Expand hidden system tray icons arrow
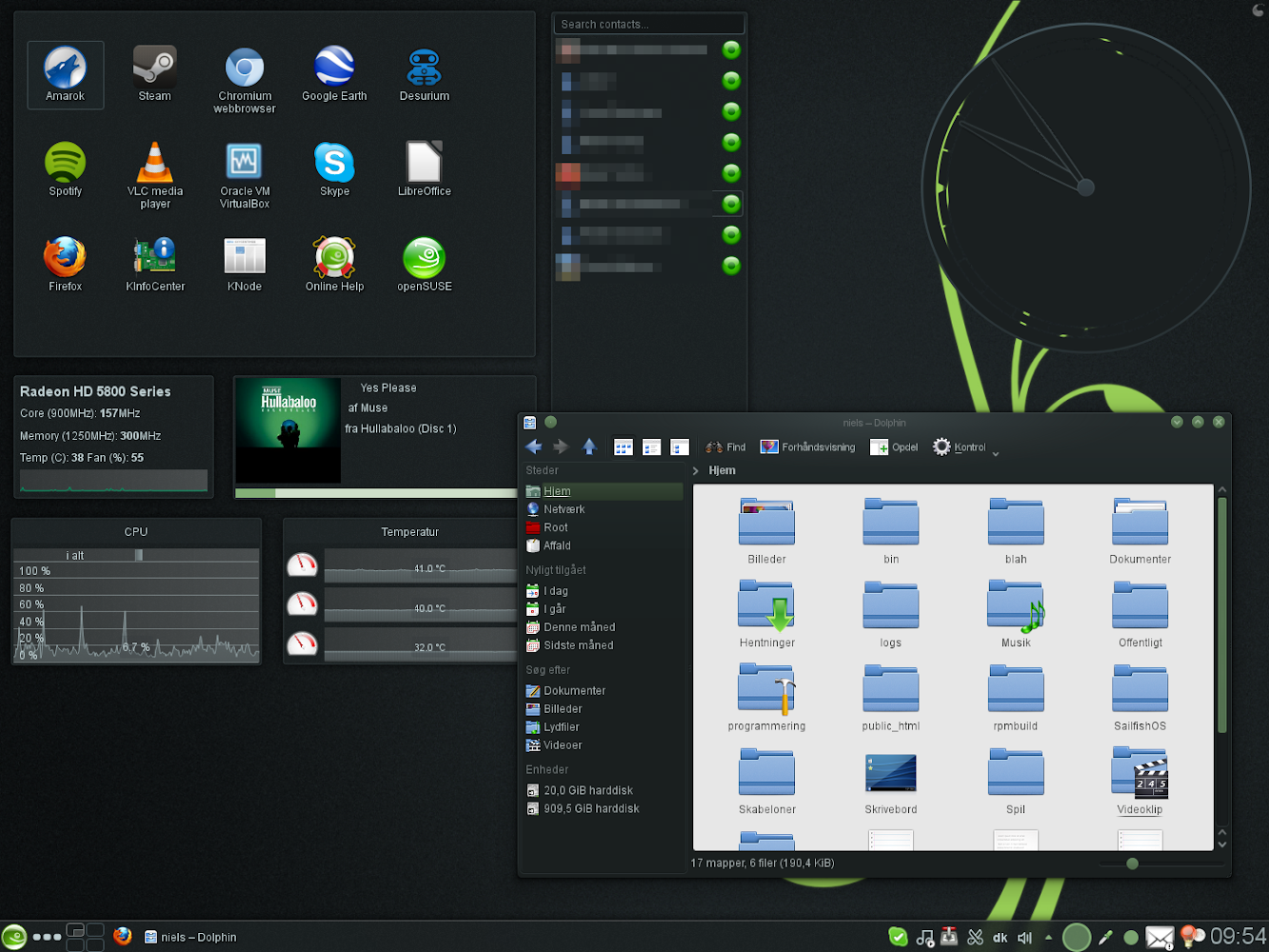Image resolution: width=1269 pixels, height=952 pixels. (x=1048, y=938)
